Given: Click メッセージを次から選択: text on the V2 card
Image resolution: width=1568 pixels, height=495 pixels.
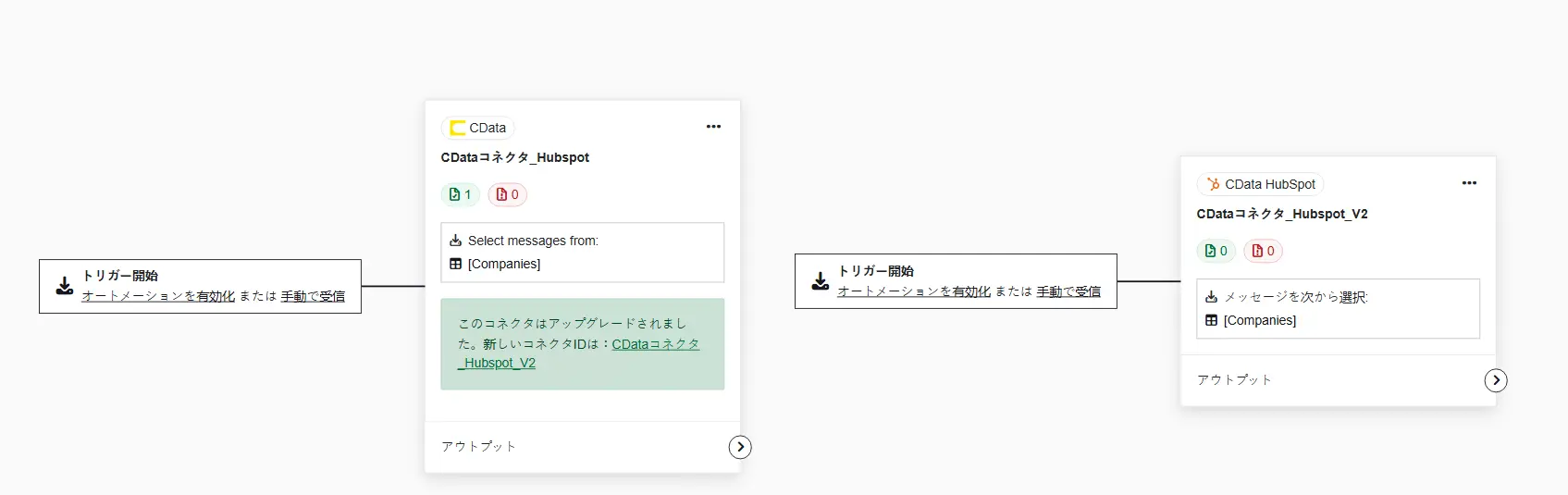Looking at the screenshot, I should [x=1296, y=297].
